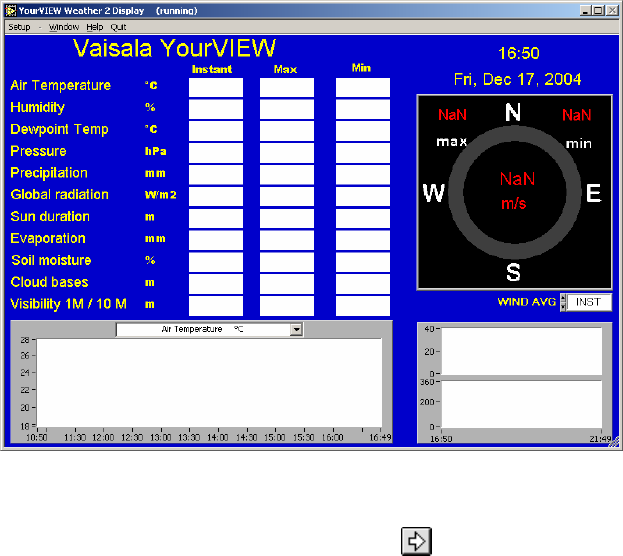Click the S compass direction letter
The height and width of the screenshot is (556, 623).
[x=513, y=273]
